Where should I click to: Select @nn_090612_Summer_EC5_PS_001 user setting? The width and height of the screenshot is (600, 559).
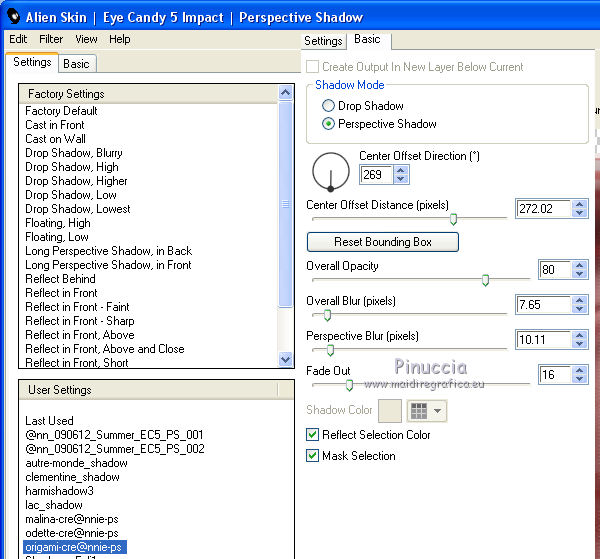tap(114, 435)
